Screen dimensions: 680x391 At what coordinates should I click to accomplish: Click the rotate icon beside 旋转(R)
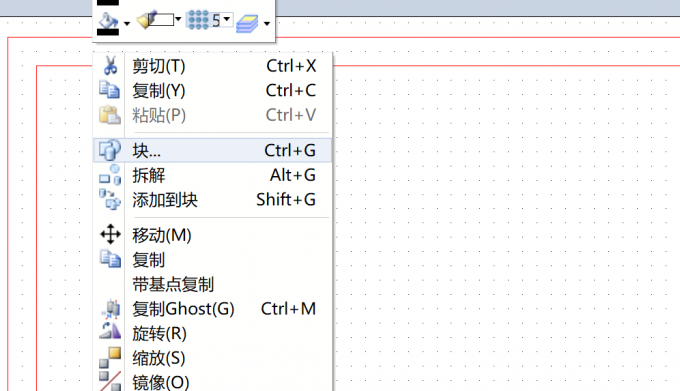[110, 331]
